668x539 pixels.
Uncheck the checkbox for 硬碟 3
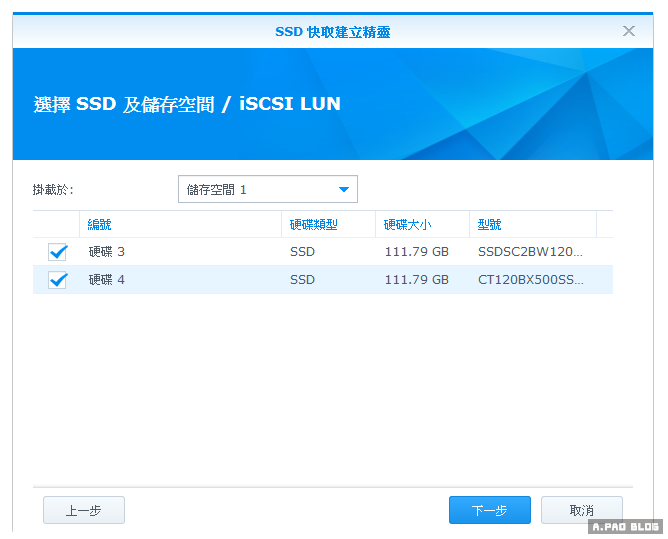(57, 252)
